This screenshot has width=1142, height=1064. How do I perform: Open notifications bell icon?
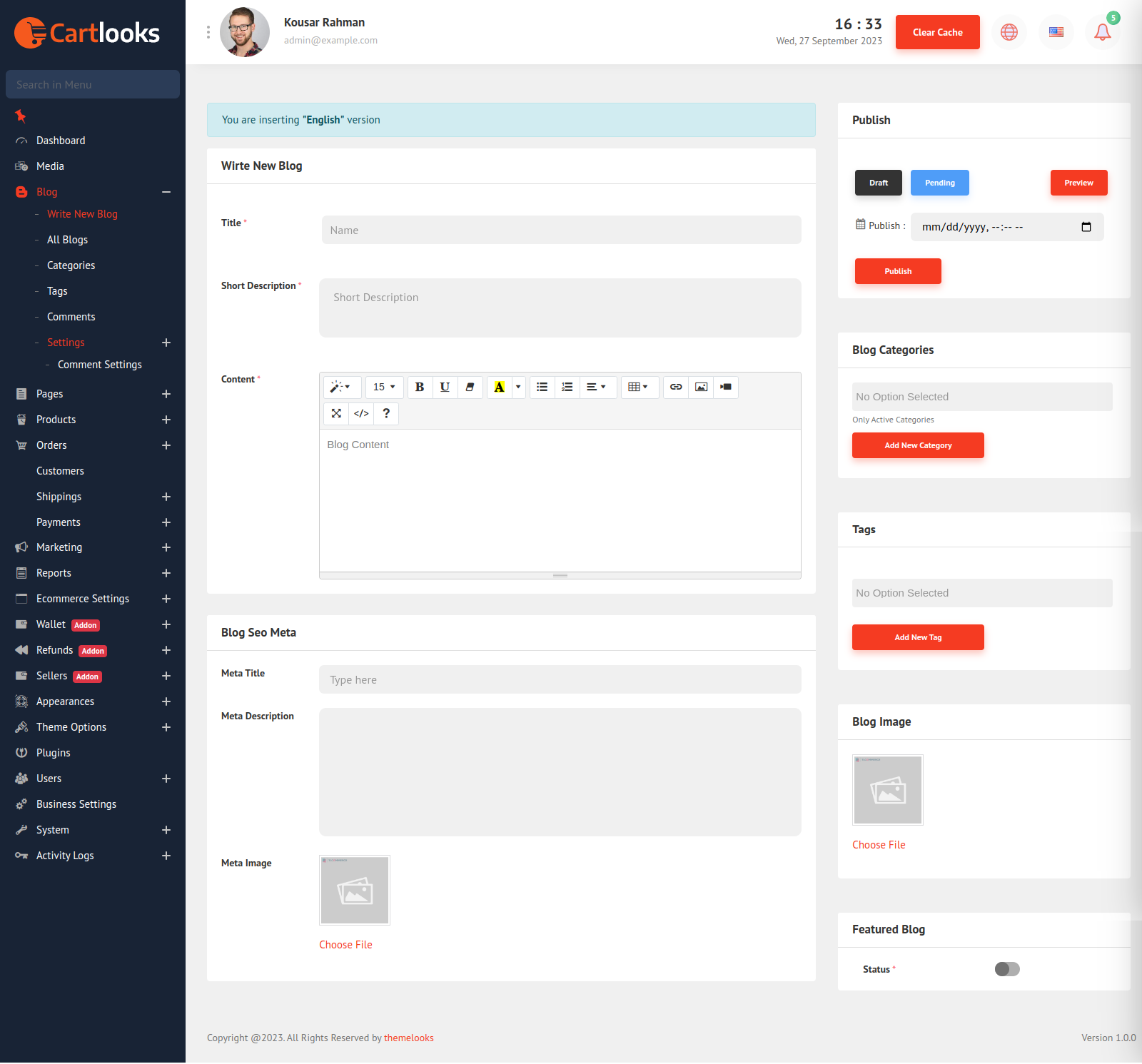(1102, 32)
